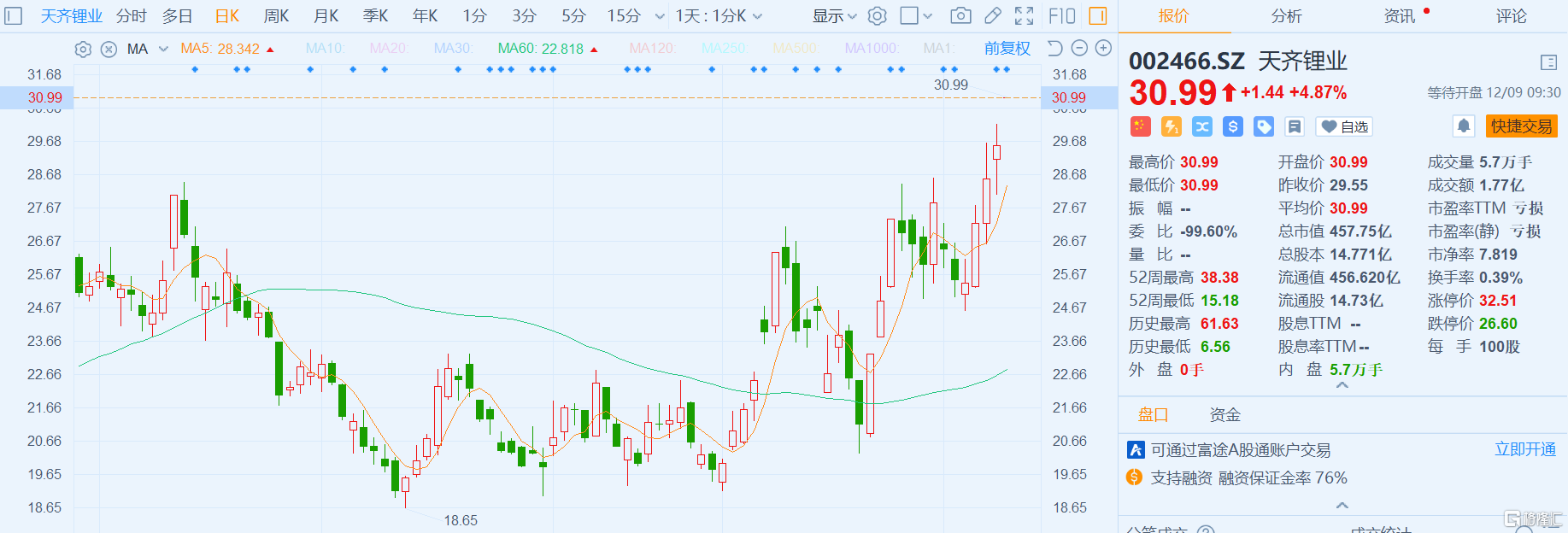The width and height of the screenshot is (1568, 533).
Task: Toggle the layout square checkbox in toolbar
Action: pos(909,16)
